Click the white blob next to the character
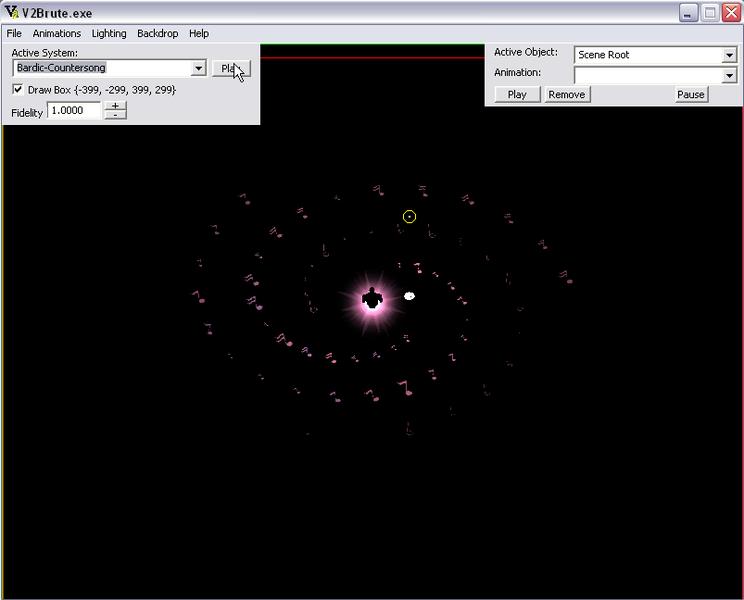This screenshot has height=600, width=744. (x=409, y=296)
